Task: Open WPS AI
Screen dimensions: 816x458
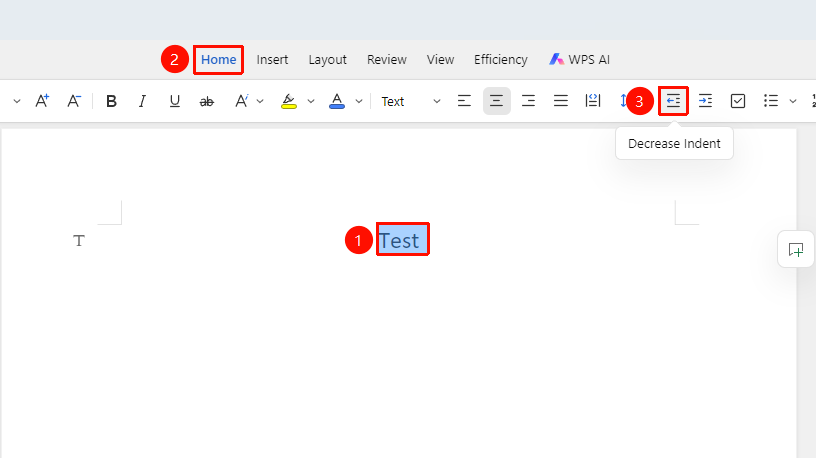Action: pyautogui.click(x=579, y=60)
